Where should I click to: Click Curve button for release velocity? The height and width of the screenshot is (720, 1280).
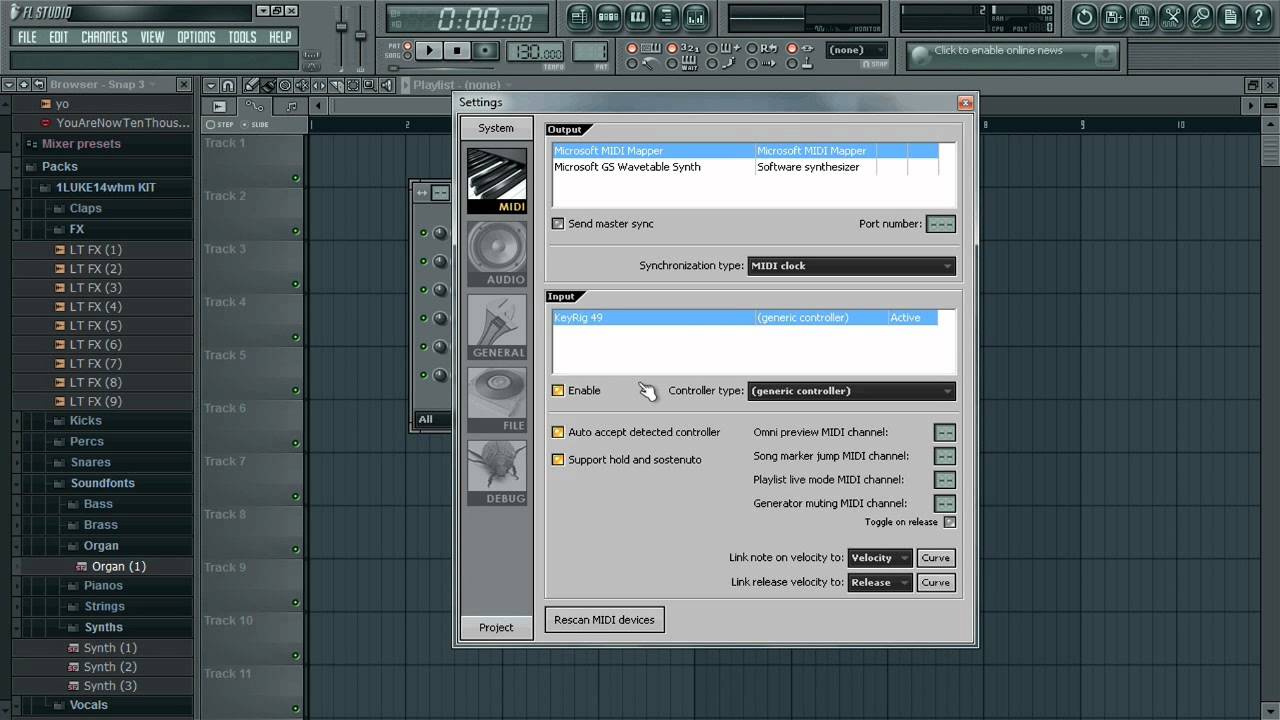(936, 582)
